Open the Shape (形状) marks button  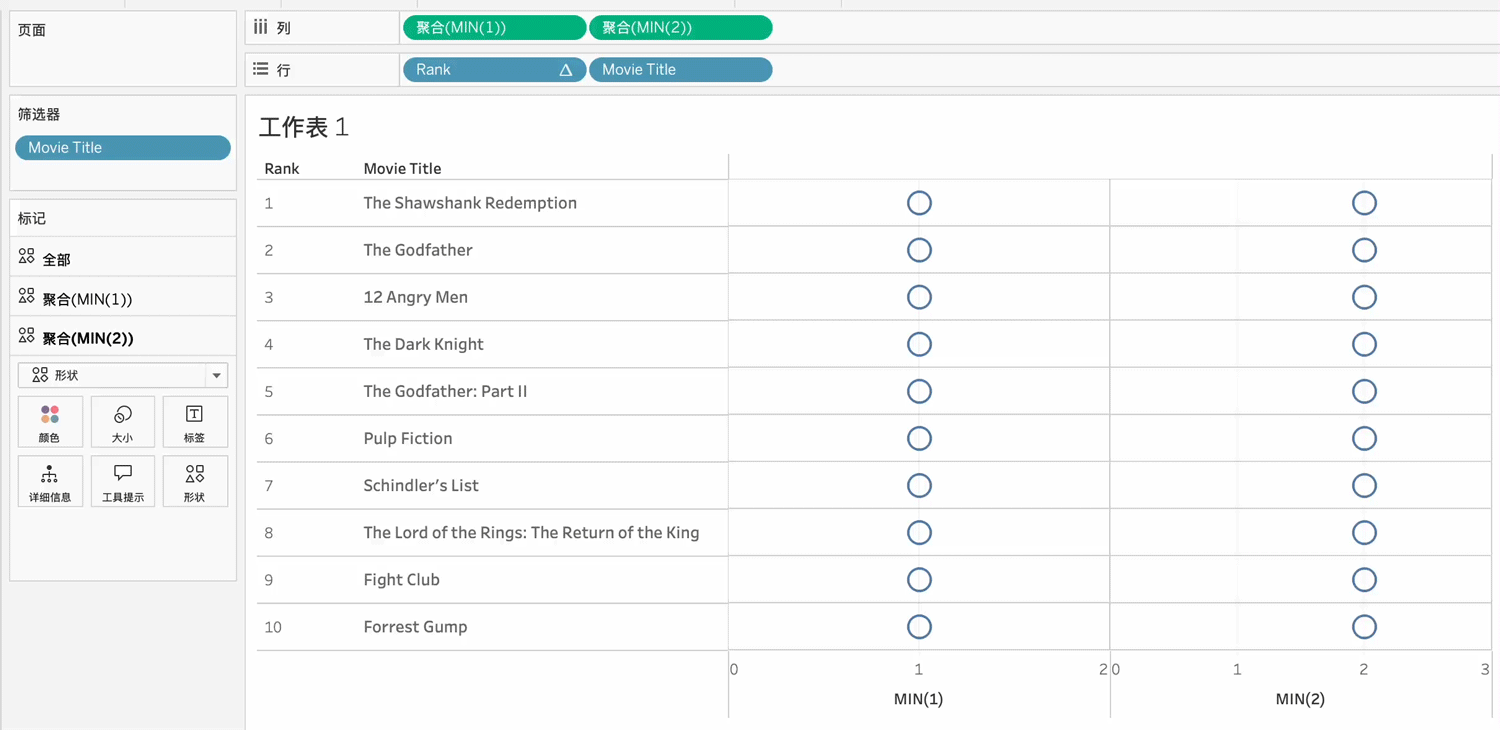195,481
